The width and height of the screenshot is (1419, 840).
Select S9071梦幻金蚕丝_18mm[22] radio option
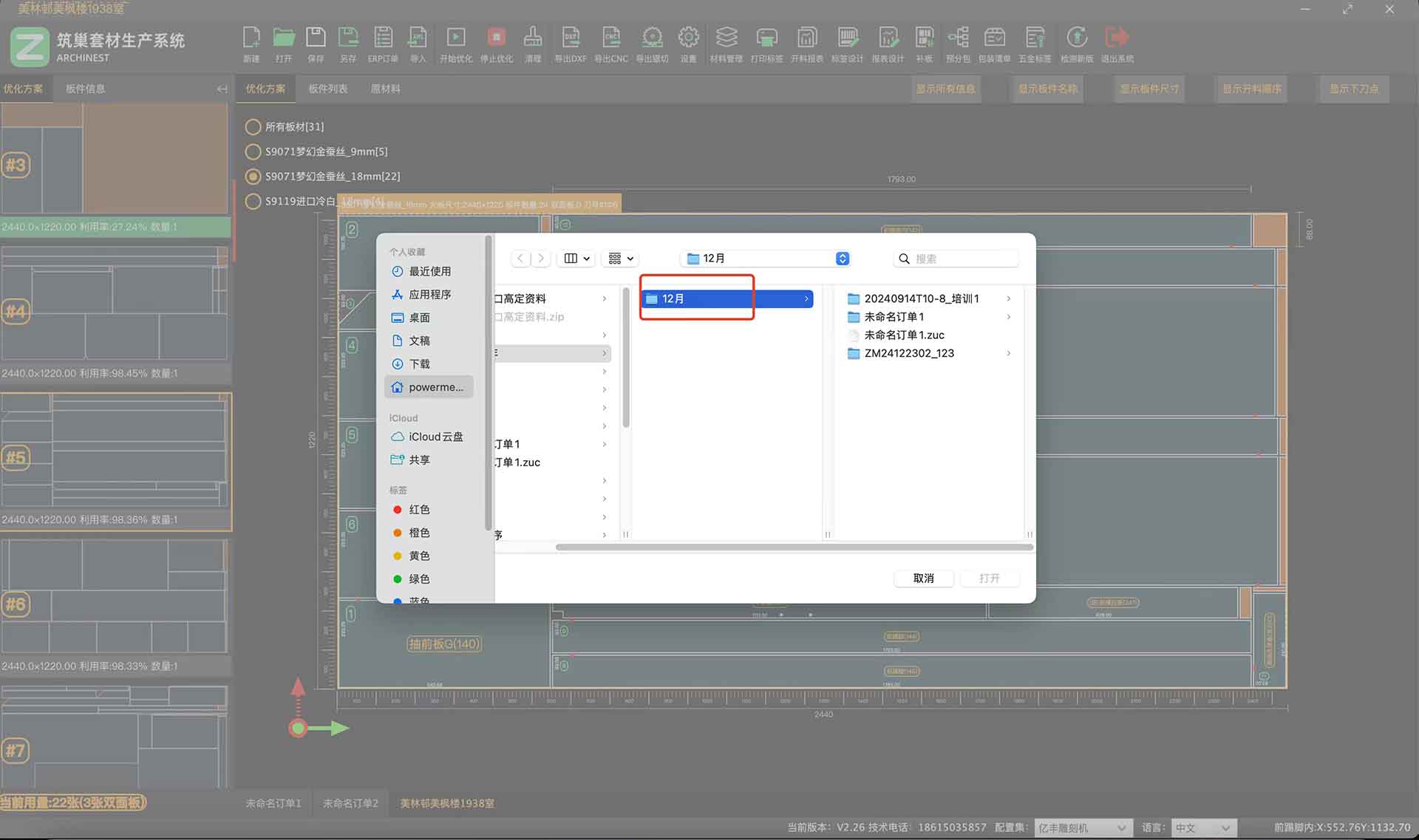click(x=253, y=177)
